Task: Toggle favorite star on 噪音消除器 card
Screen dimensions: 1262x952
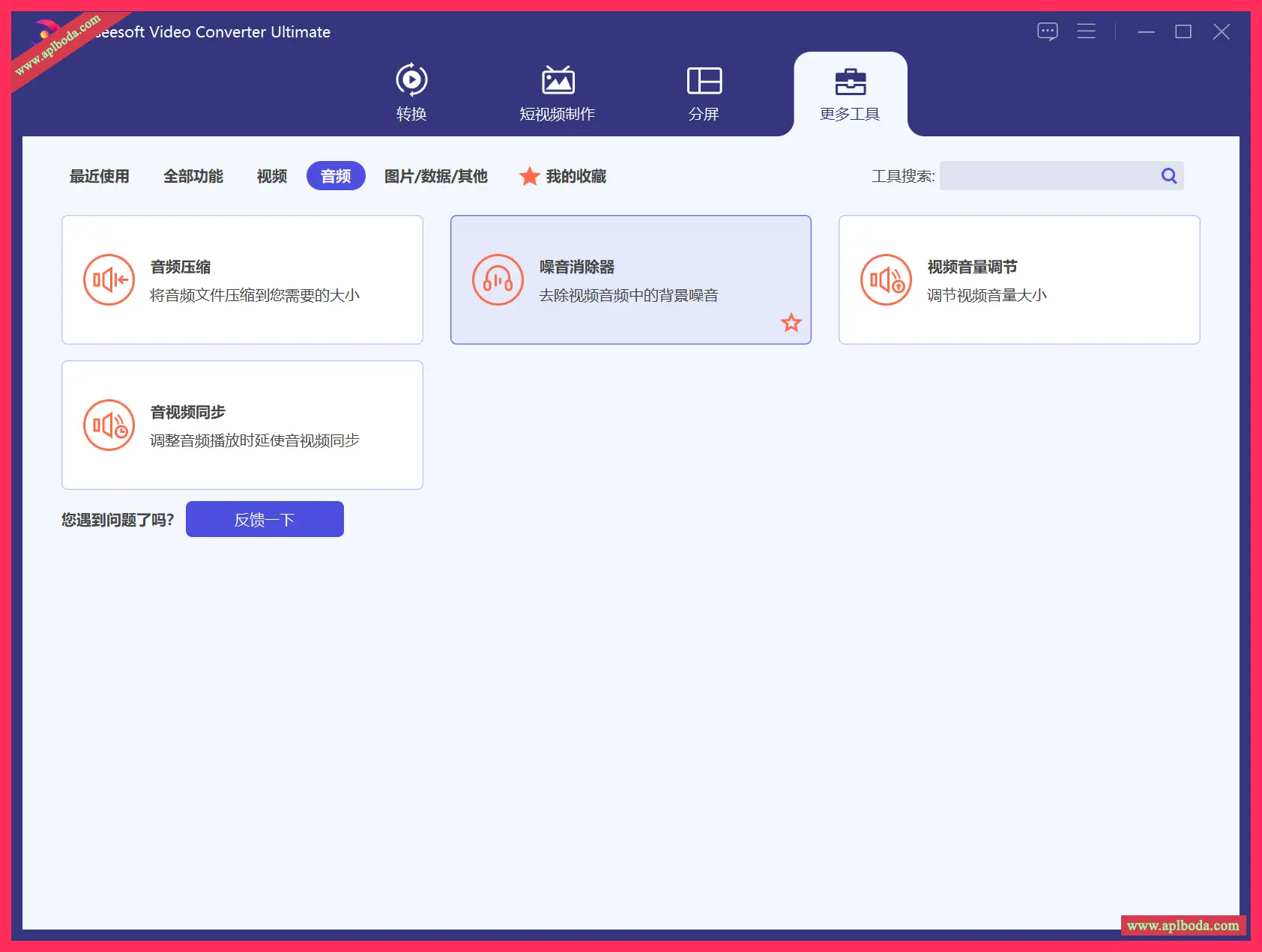Action: pos(791,323)
